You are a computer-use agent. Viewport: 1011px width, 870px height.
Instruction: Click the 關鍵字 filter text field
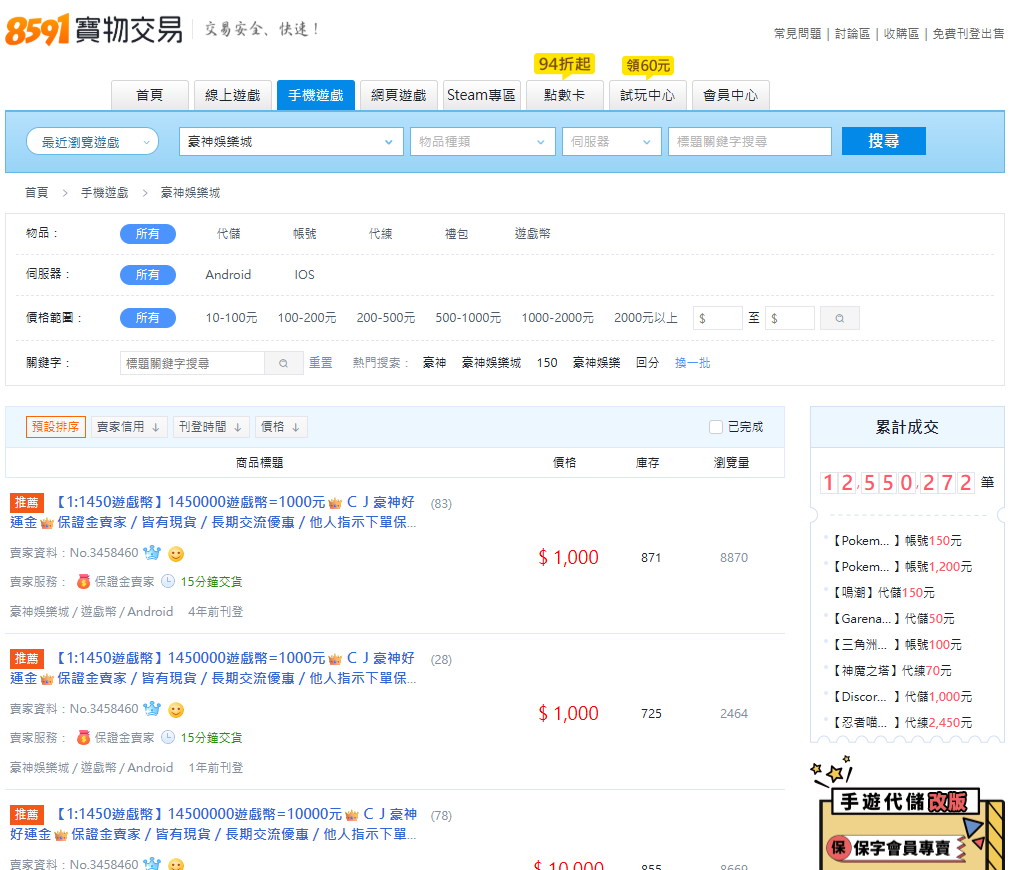tap(192, 363)
